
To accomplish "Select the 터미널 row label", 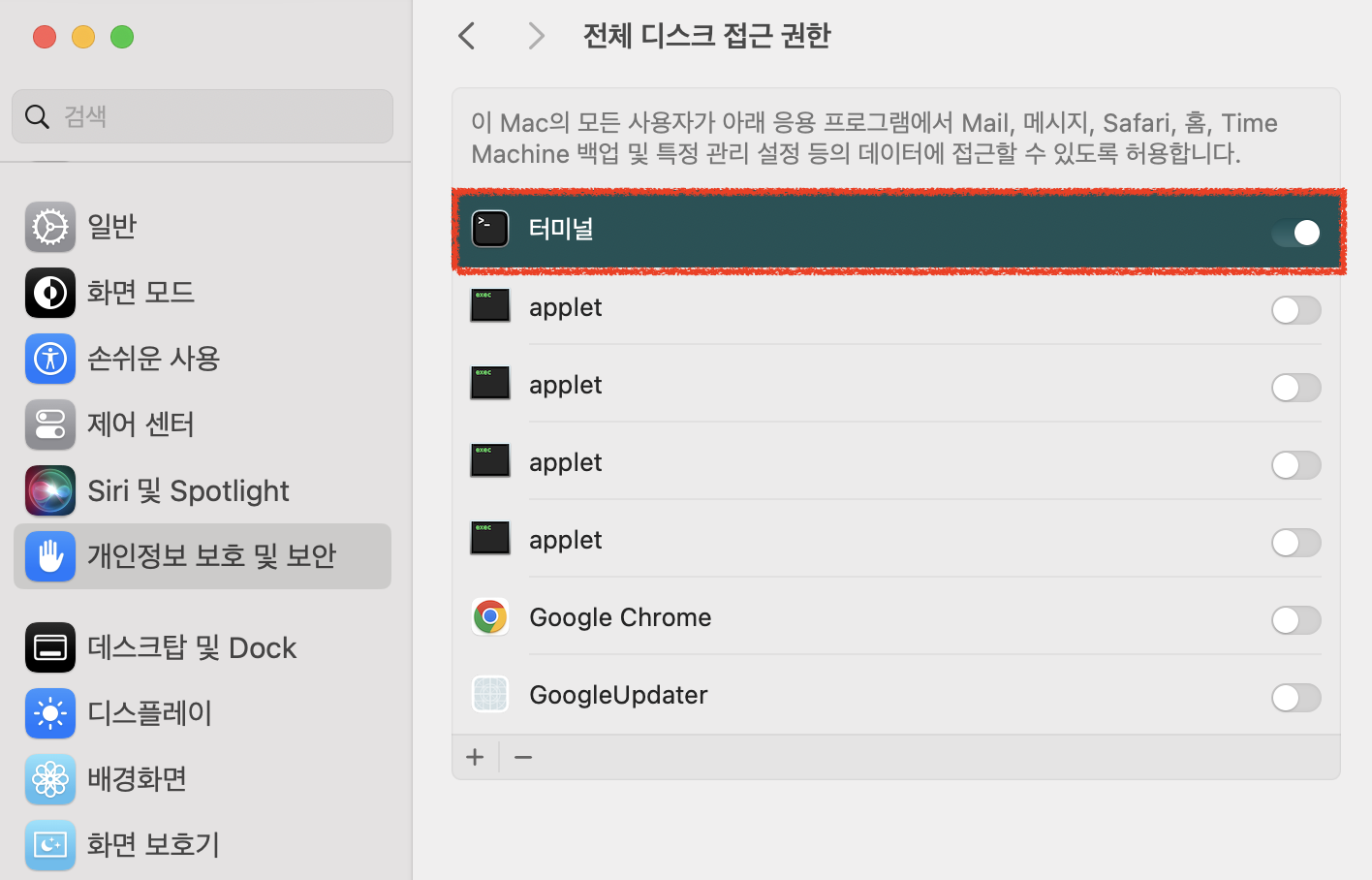I will (x=561, y=229).
